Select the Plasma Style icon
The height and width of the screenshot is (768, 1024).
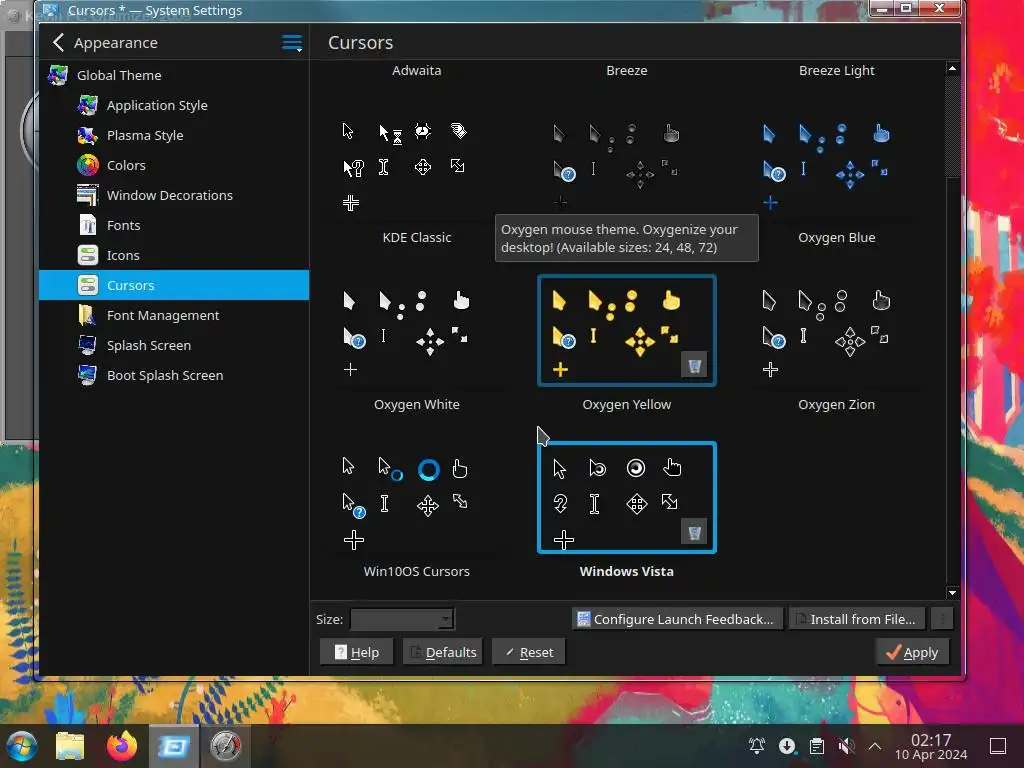pos(88,135)
